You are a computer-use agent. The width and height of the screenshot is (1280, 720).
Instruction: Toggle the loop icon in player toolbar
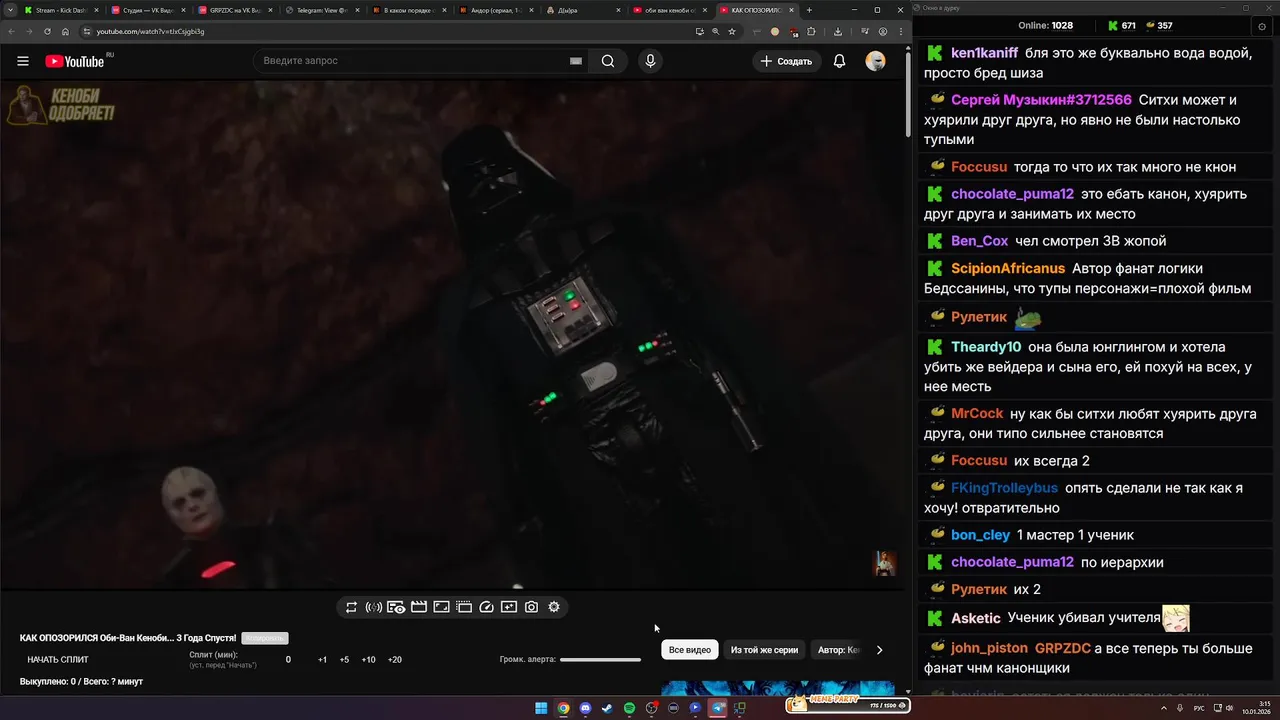pyautogui.click(x=351, y=607)
